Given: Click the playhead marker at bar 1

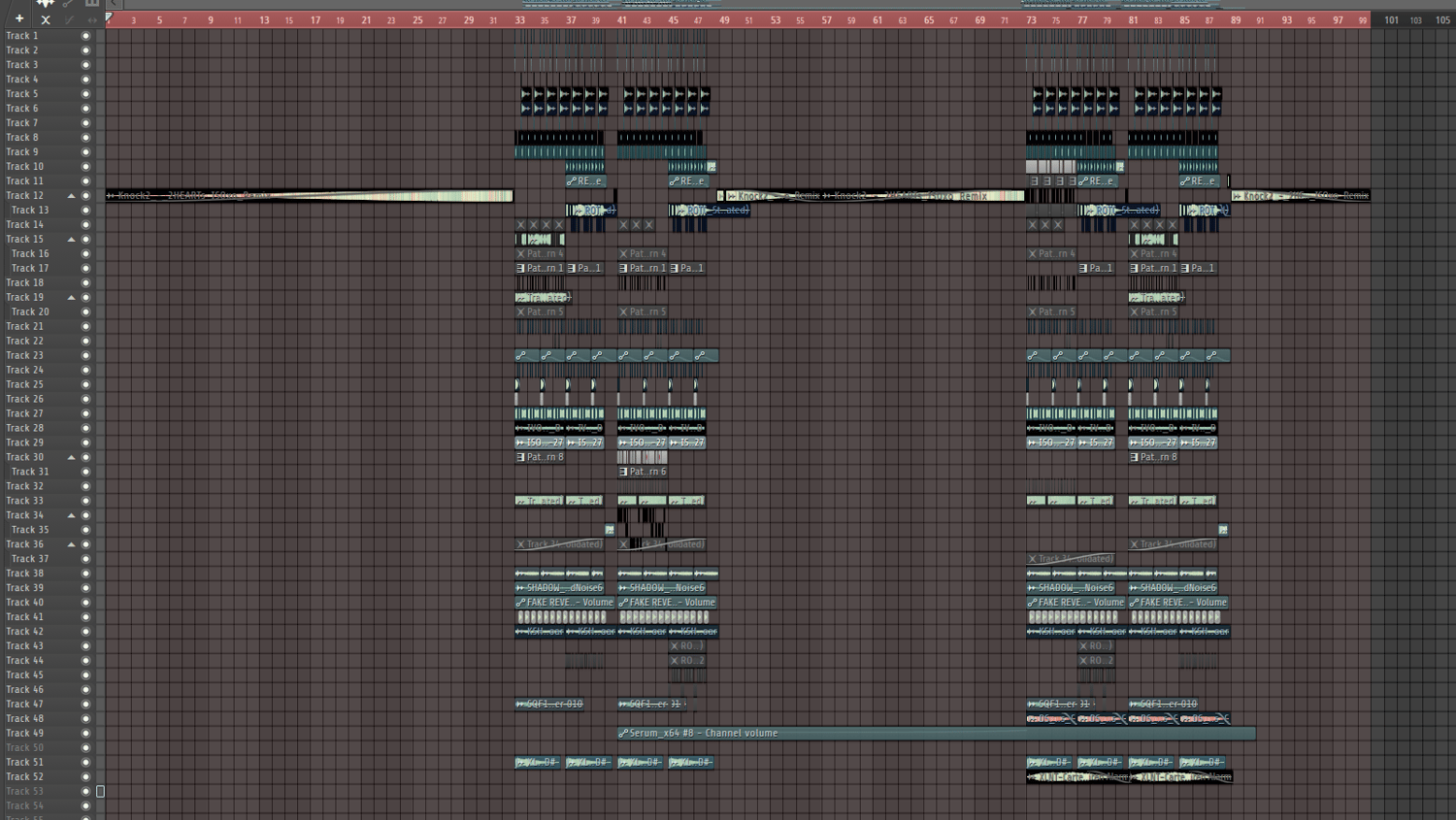Looking at the screenshot, I should click(x=110, y=17).
